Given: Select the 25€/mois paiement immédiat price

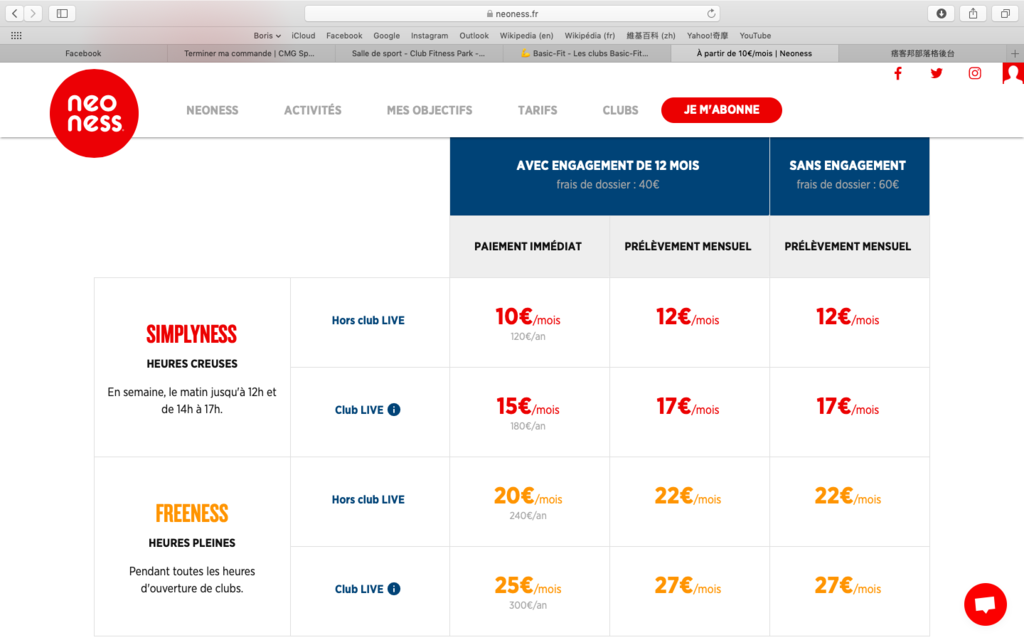Looking at the screenshot, I should (528, 586).
